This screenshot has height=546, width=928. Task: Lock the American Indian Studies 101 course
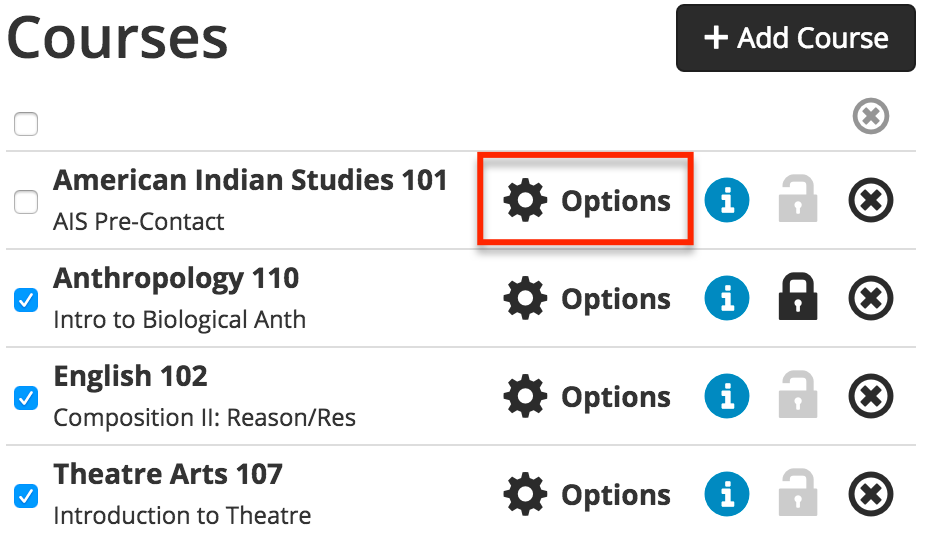click(798, 198)
